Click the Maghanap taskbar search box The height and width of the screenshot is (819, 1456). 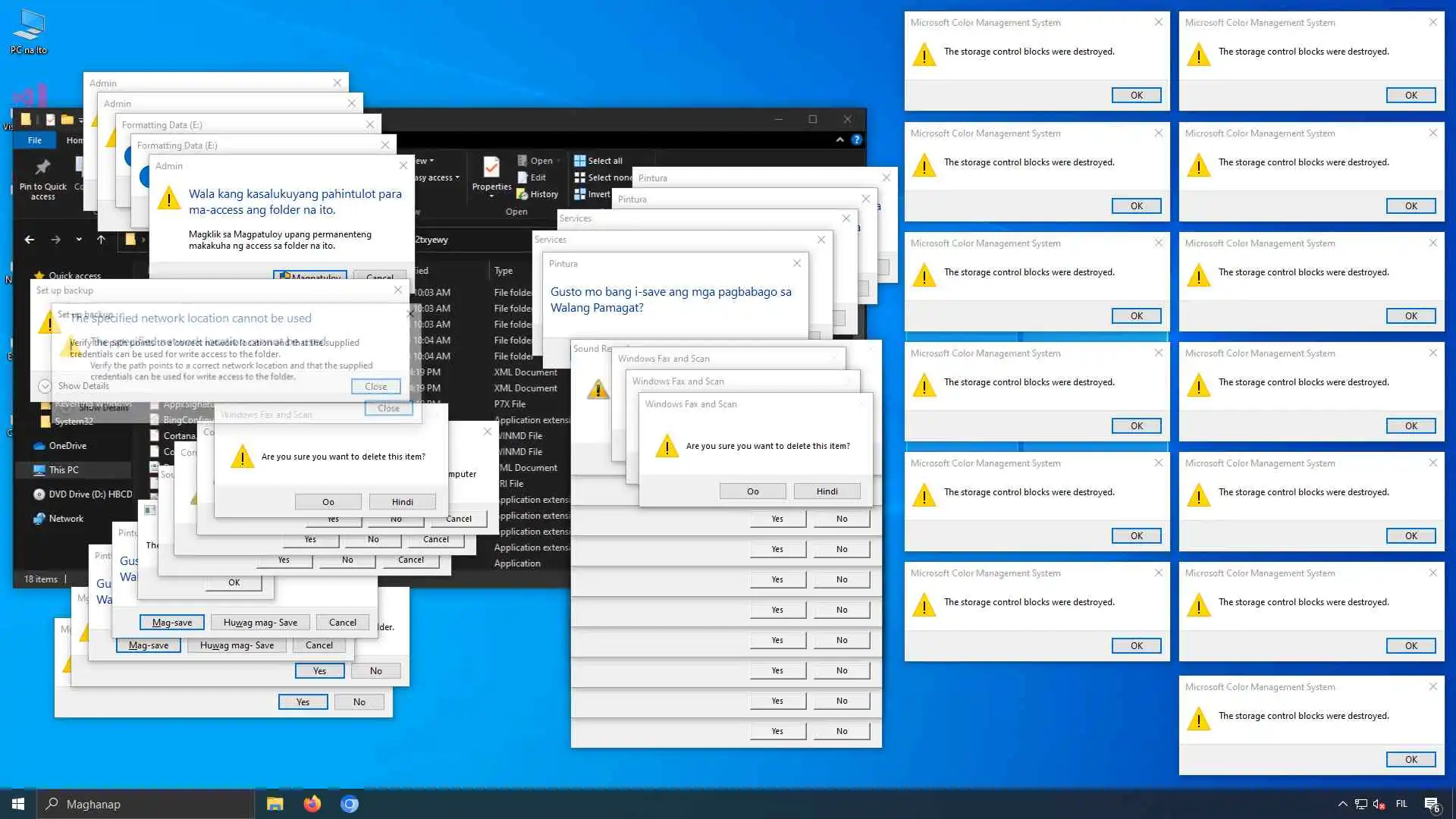(x=144, y=804)
